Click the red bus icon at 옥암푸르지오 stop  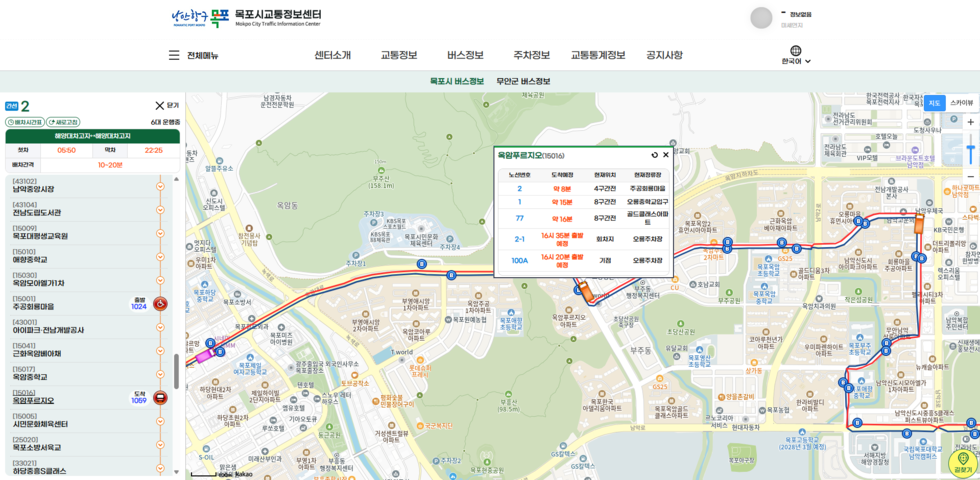pos(160,398)
